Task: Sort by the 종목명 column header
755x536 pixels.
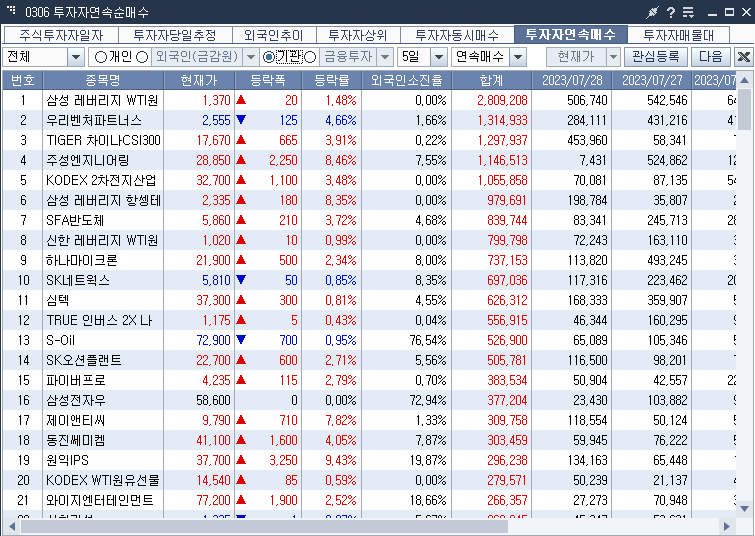Action: tap(103, 80)
